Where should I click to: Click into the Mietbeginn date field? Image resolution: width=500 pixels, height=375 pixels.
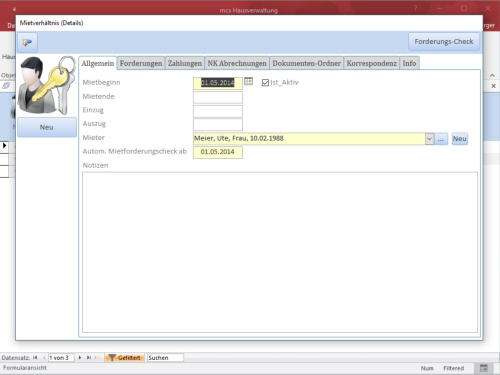click(218, 83)
